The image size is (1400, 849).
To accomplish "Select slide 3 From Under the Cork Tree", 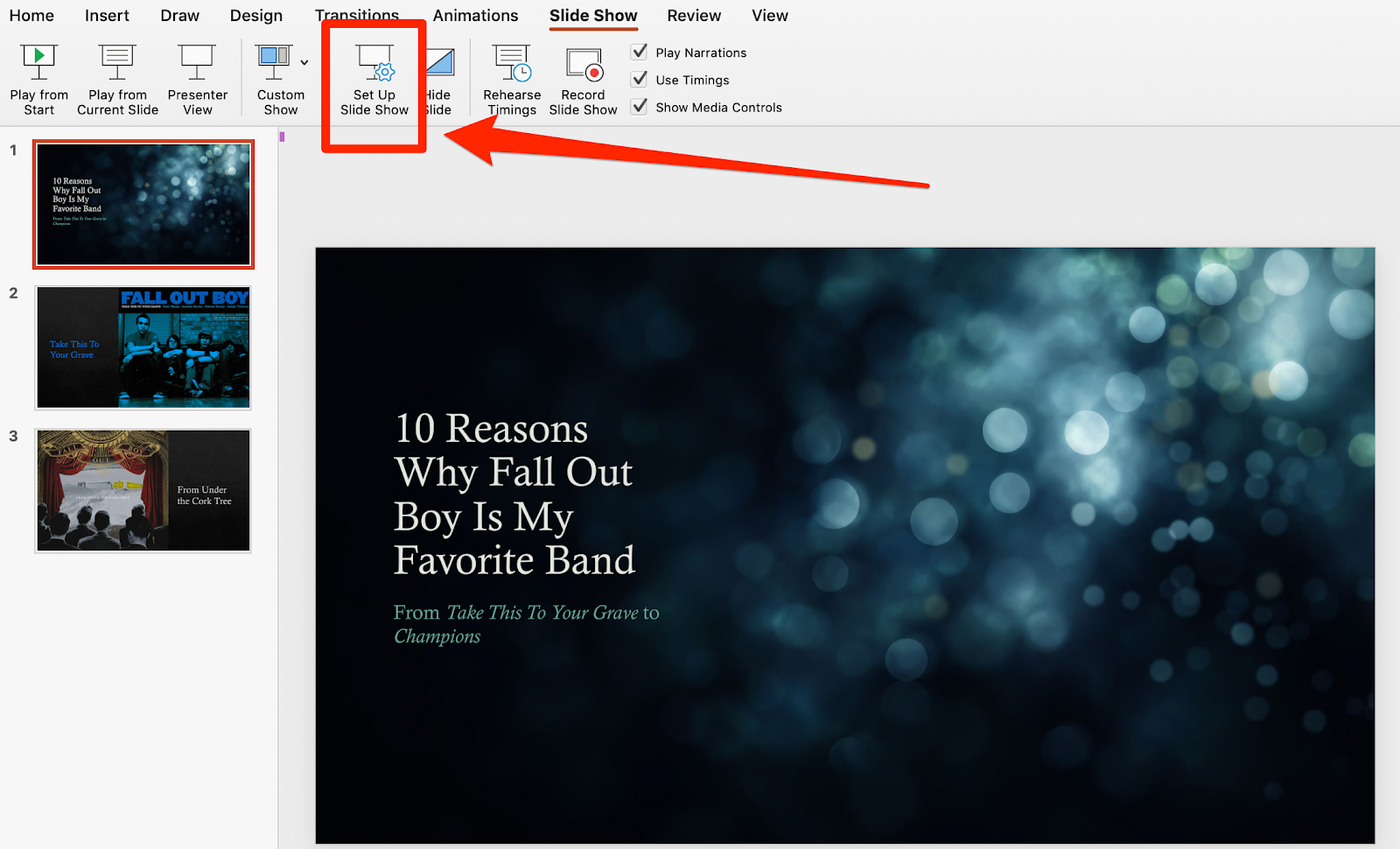I will pyautogui.click(x=143, y=490).
